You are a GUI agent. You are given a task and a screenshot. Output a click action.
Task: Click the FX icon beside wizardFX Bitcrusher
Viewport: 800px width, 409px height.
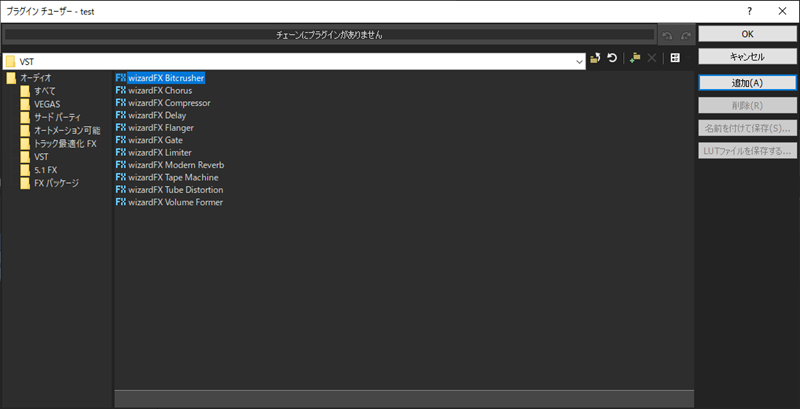tap(121, 78)
